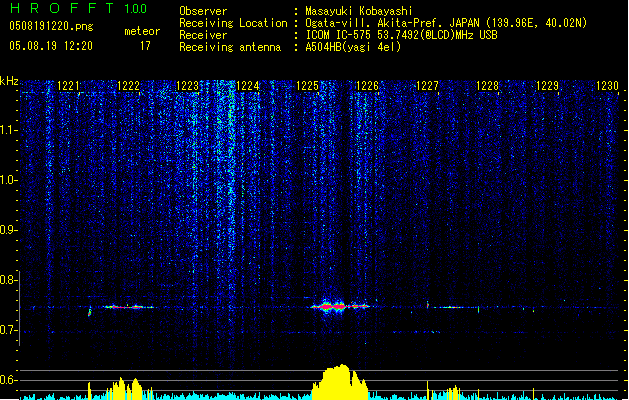Click the Receiver label
Viewport: 629px width, 400px height.
point(203,35)
